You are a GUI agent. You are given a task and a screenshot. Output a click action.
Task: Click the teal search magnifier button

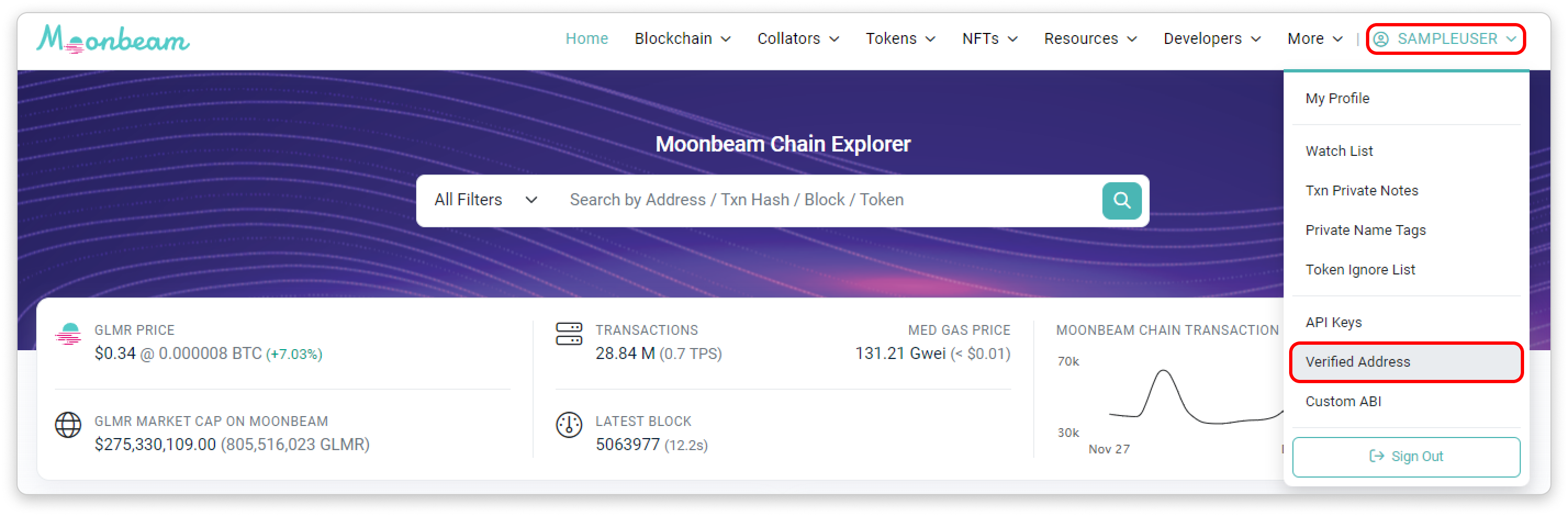(x=1121, y=200)
